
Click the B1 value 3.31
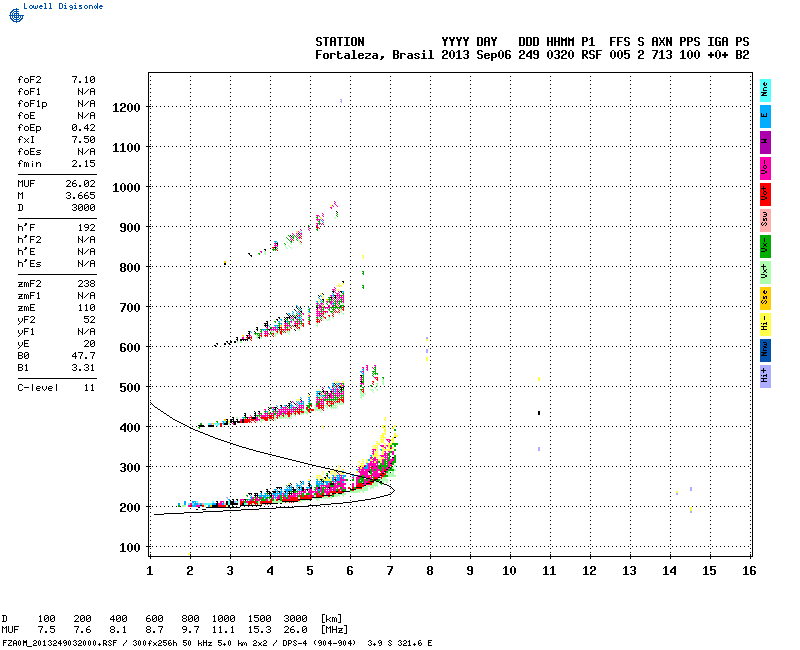coord(83,368)
